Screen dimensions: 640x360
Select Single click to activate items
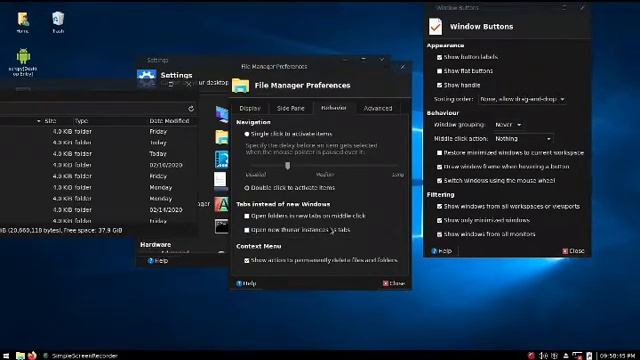pyautogui.click(x=247, y=134)
